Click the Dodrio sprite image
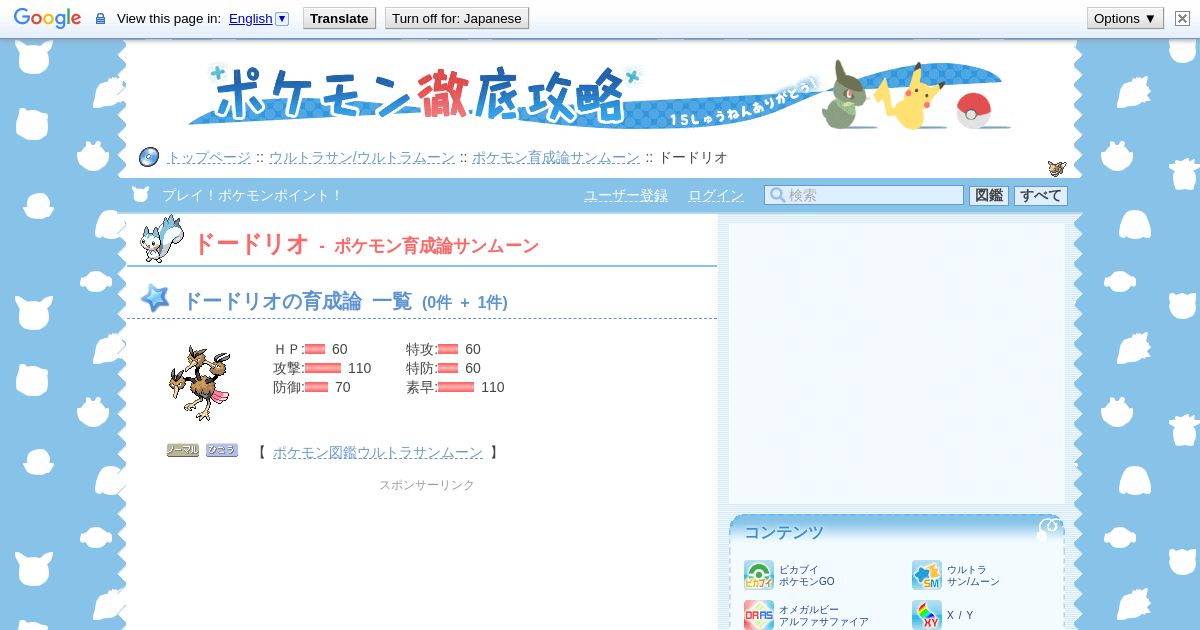Viewport: 1200px width, 630px height. pyautogui.click(x=201, y=382)
